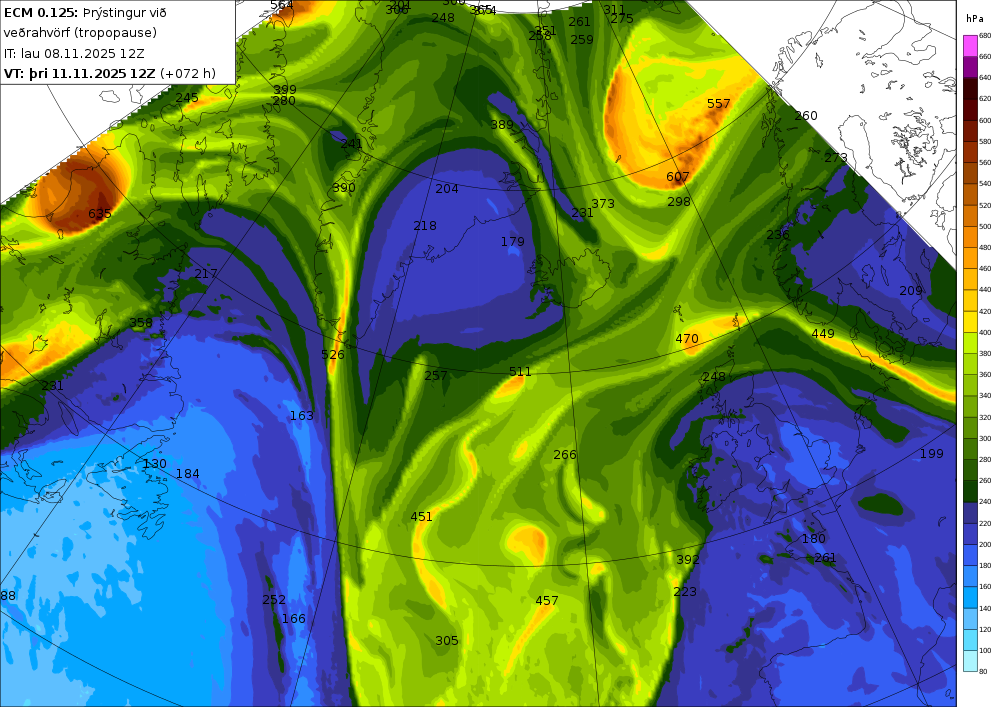Click the 236 label near Norway
This screenshot has width=1000, height=707.
tap(778, 235)
